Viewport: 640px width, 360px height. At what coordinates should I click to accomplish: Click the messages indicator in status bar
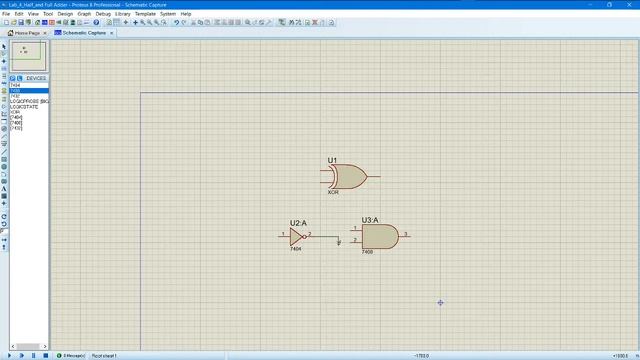pyautogui.click(x=71, y=356)
